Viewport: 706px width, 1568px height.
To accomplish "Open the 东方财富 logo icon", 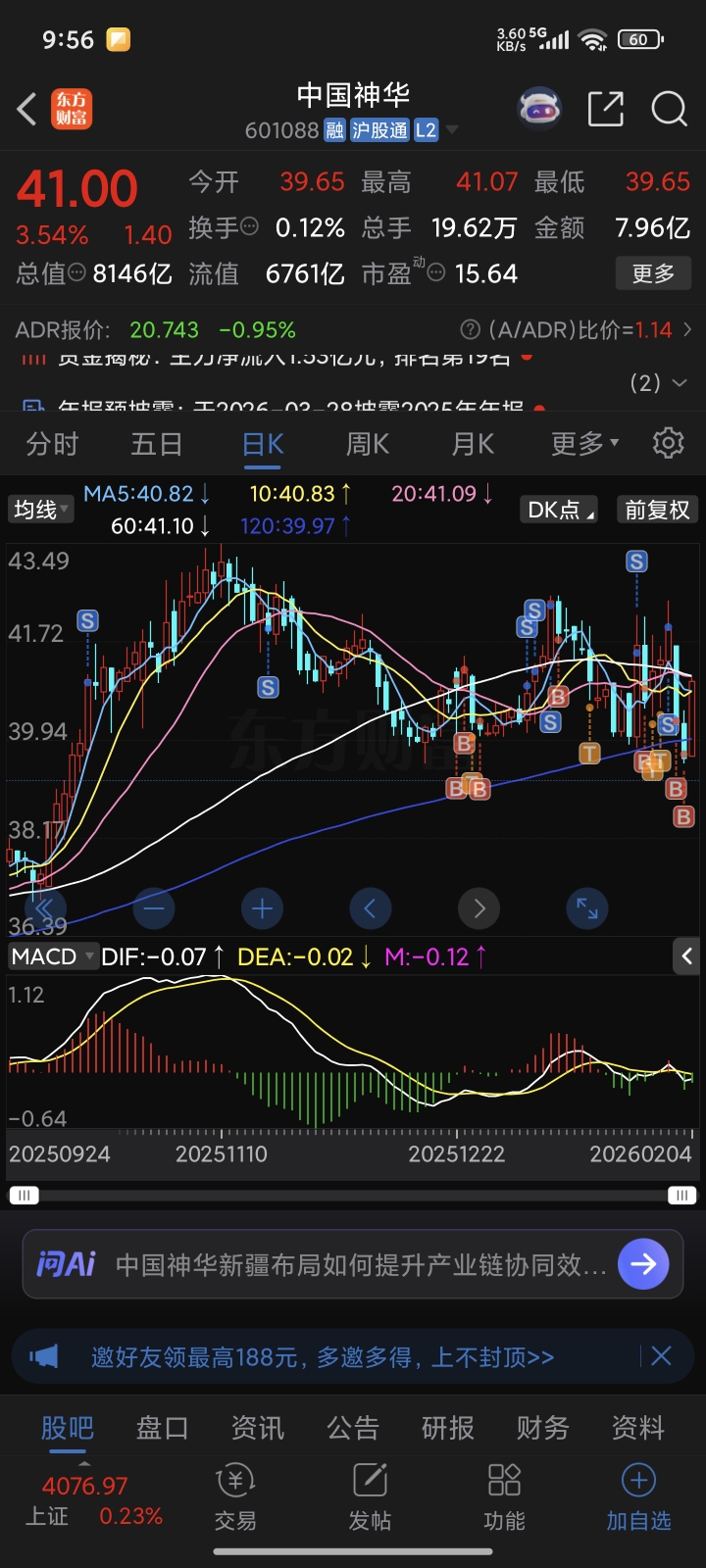I will (x=72, y=109).
